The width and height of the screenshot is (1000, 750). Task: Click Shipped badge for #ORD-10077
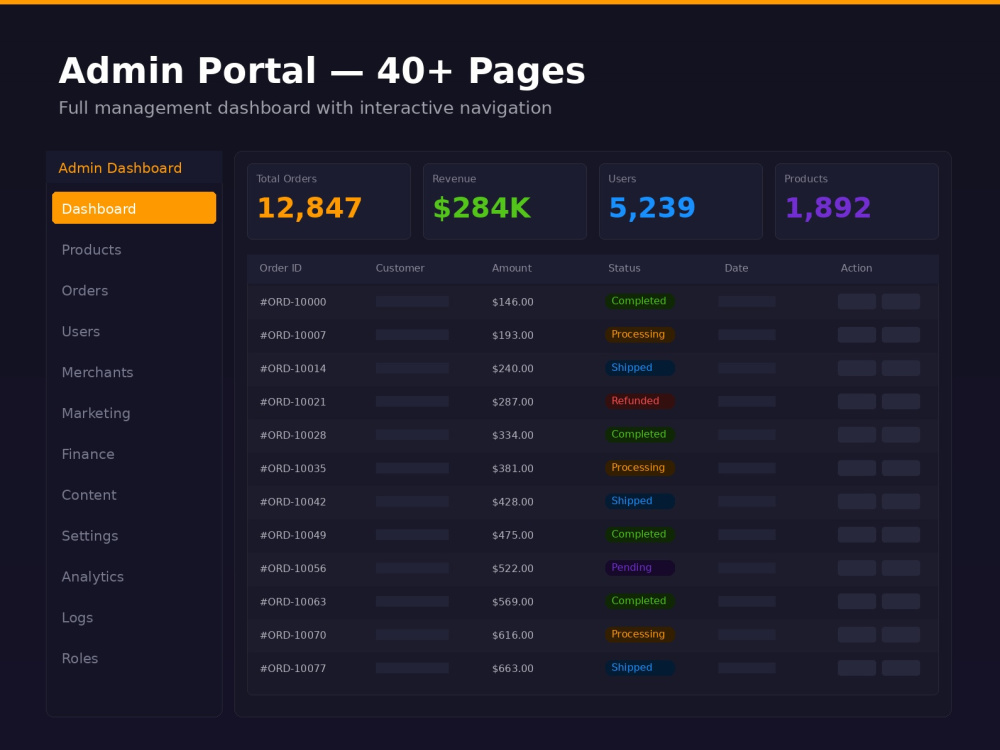click(x=640, y=668)
